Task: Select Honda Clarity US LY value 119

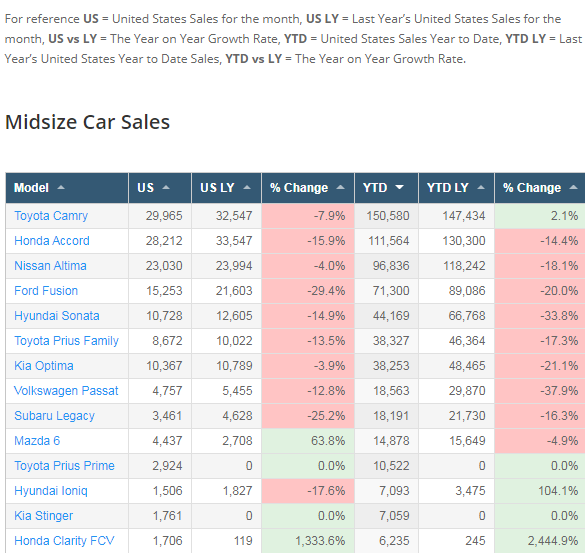Action: tap(243, 541)
